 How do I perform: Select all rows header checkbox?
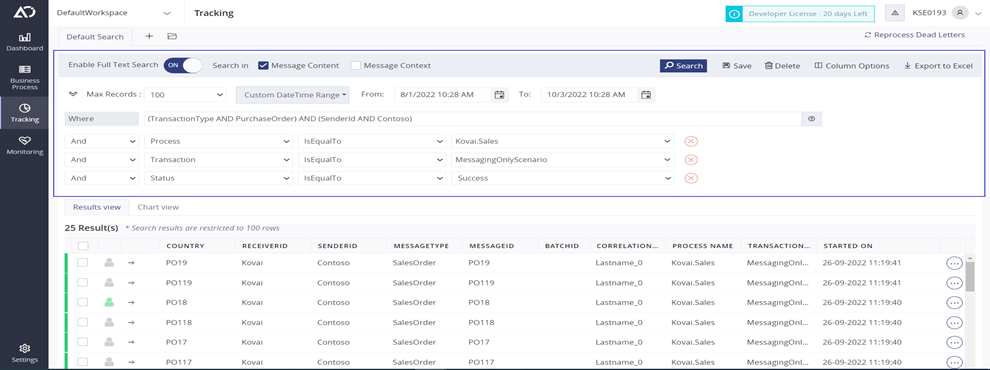click(x=83, y=246)
